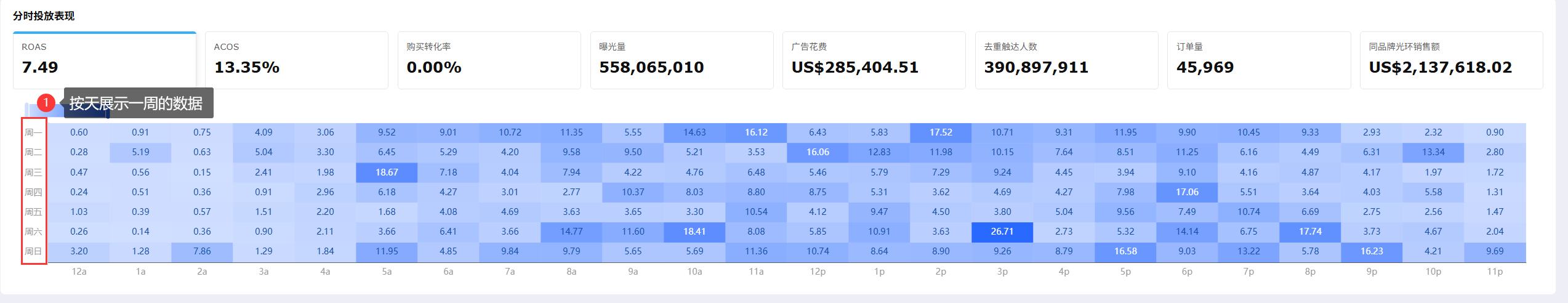Click the 0.60 cell for 周一 at 12a
Image resolution: width=1568 pixels, height=303 pixels.
pyautogui.click(x=79, y=132)
